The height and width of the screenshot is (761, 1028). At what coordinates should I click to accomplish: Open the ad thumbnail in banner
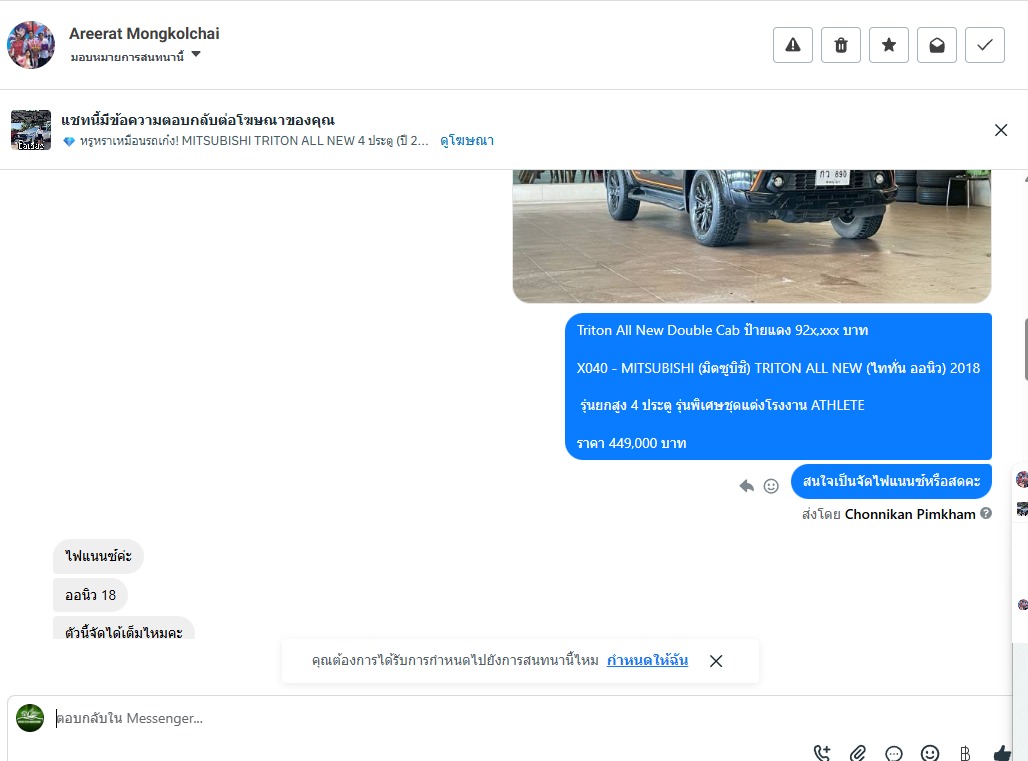(x=31, y=130)
